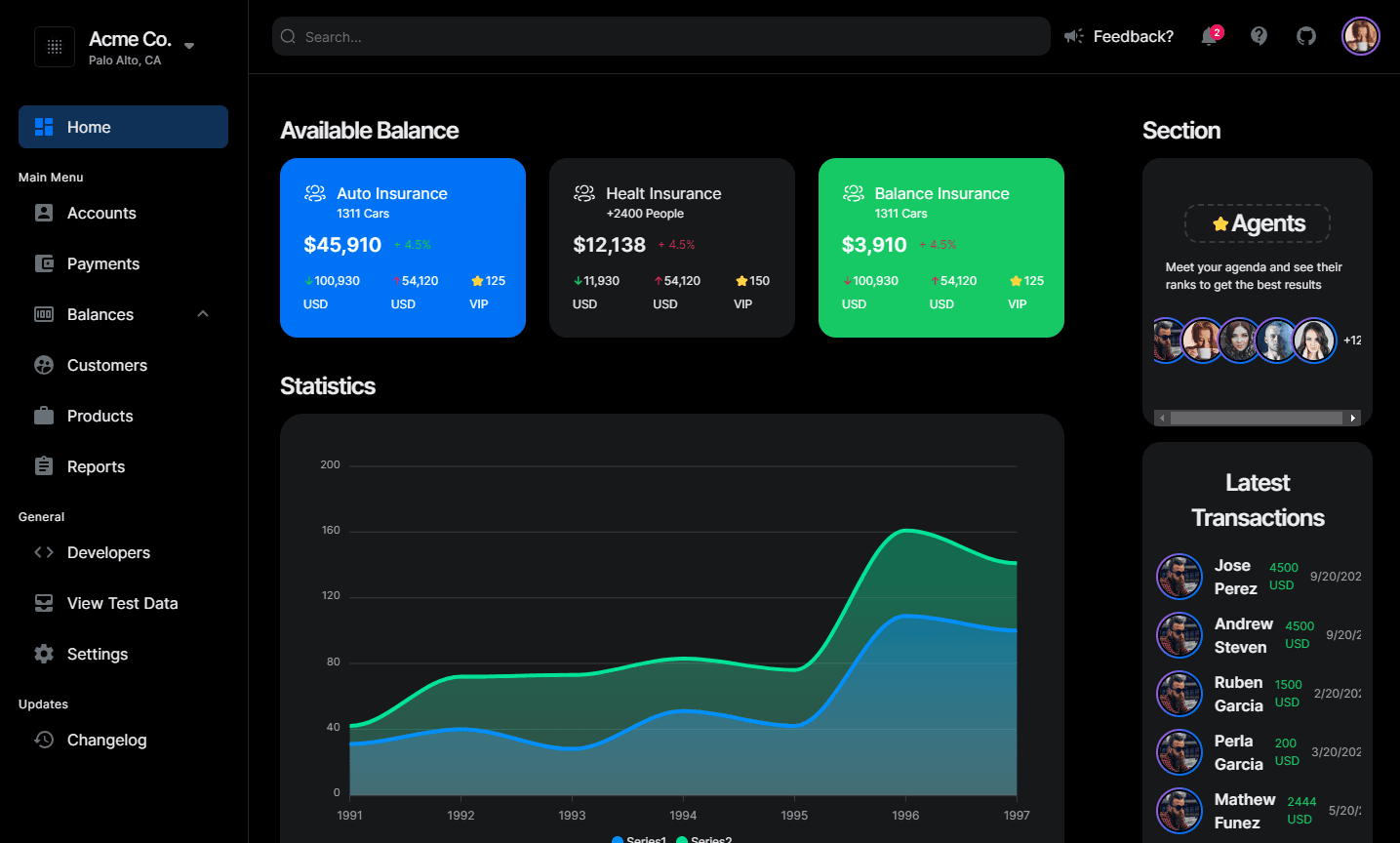Toggle the Series1 chart legend item

coord(639,840)
